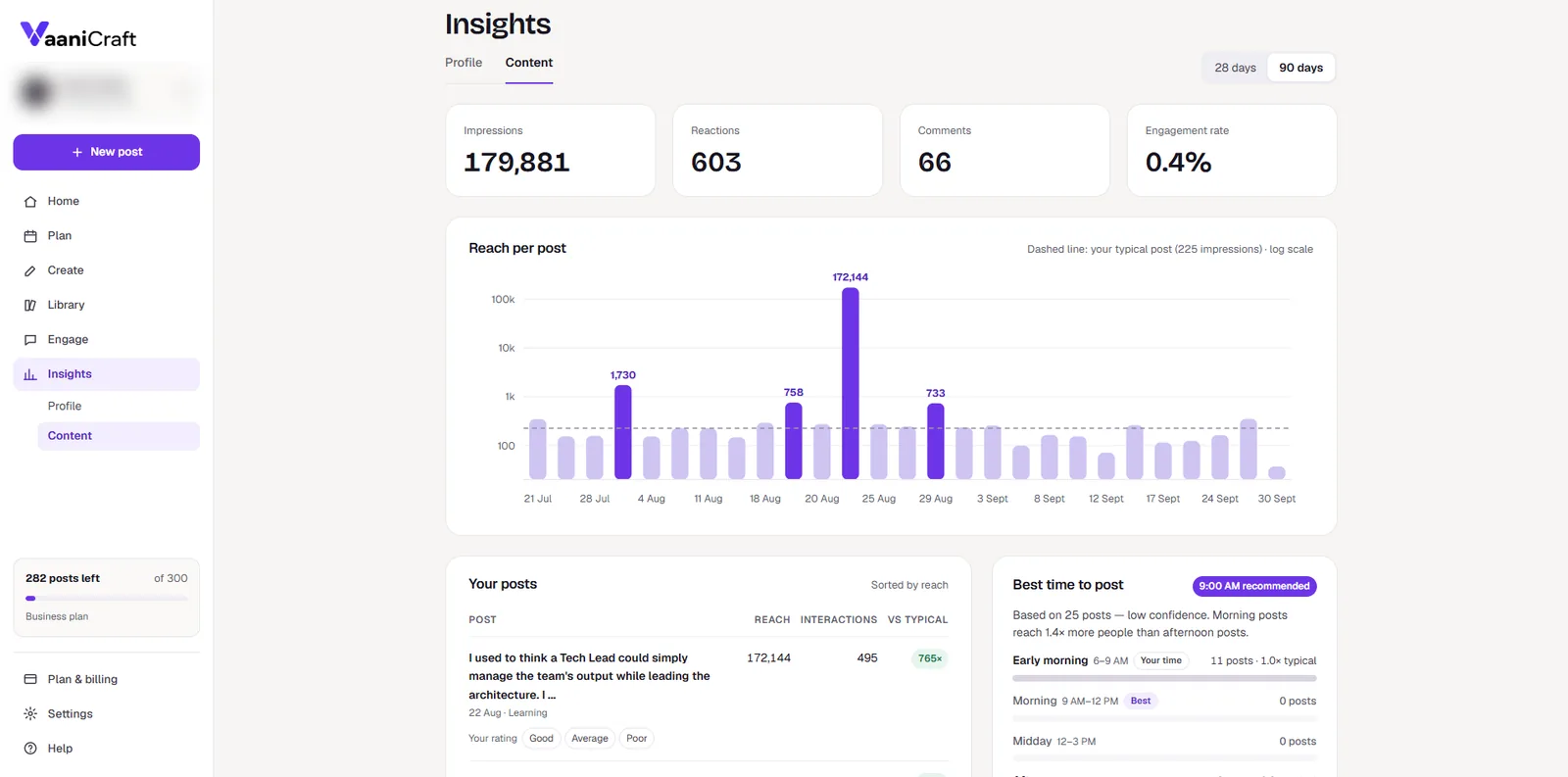Click the 172,144 reach bar in chart
Image resolution: width=1568 pixels, height=777 pixels.
click(851, 383)
